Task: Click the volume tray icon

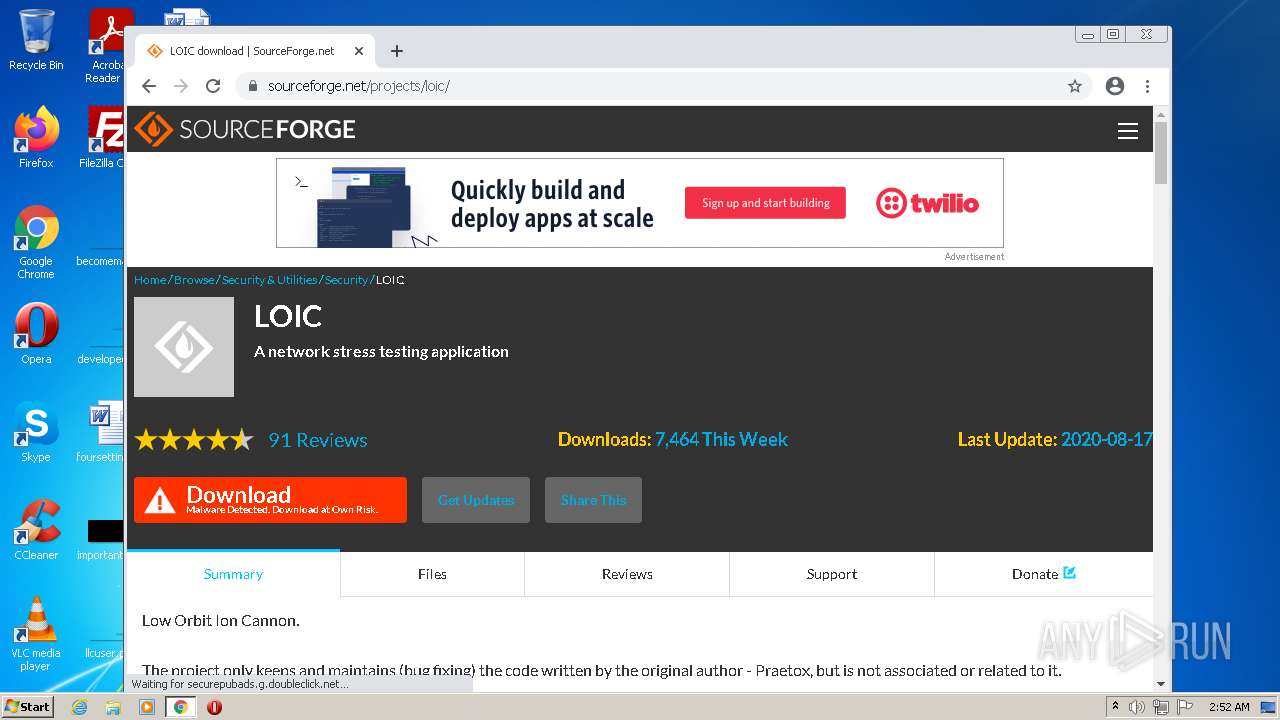Action: (1137, 707)
